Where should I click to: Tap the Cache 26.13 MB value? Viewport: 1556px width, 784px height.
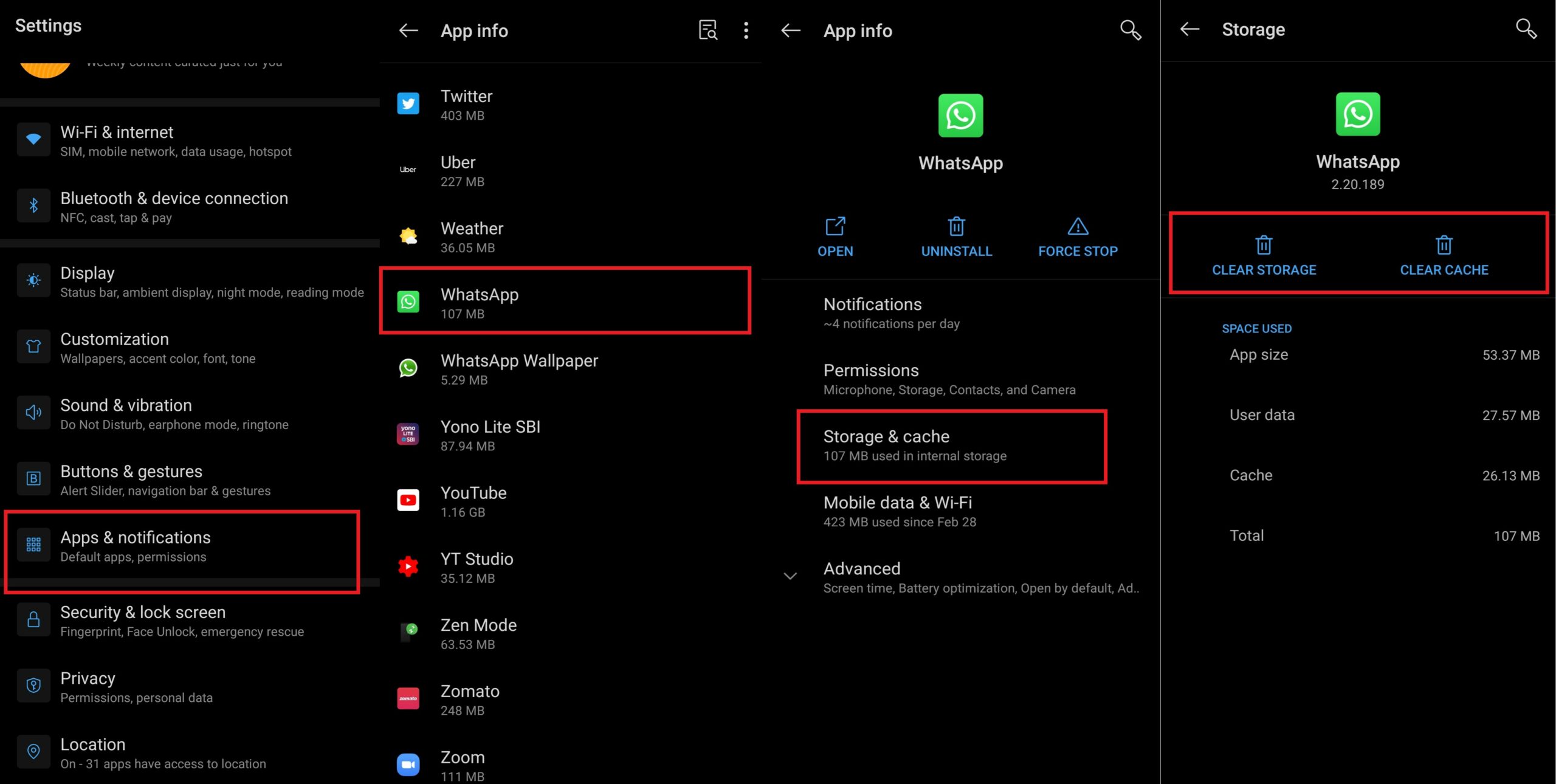click(x=1510, y=476)
